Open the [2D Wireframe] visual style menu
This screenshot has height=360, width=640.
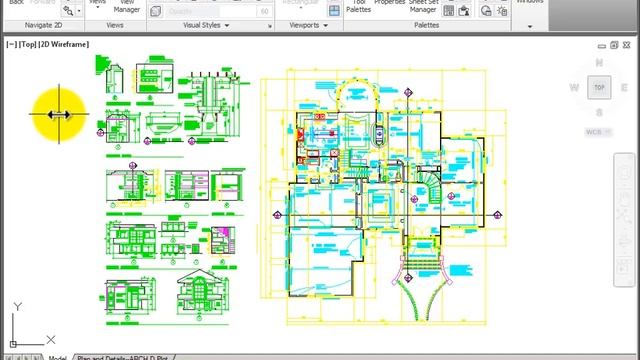coord(64,44)
